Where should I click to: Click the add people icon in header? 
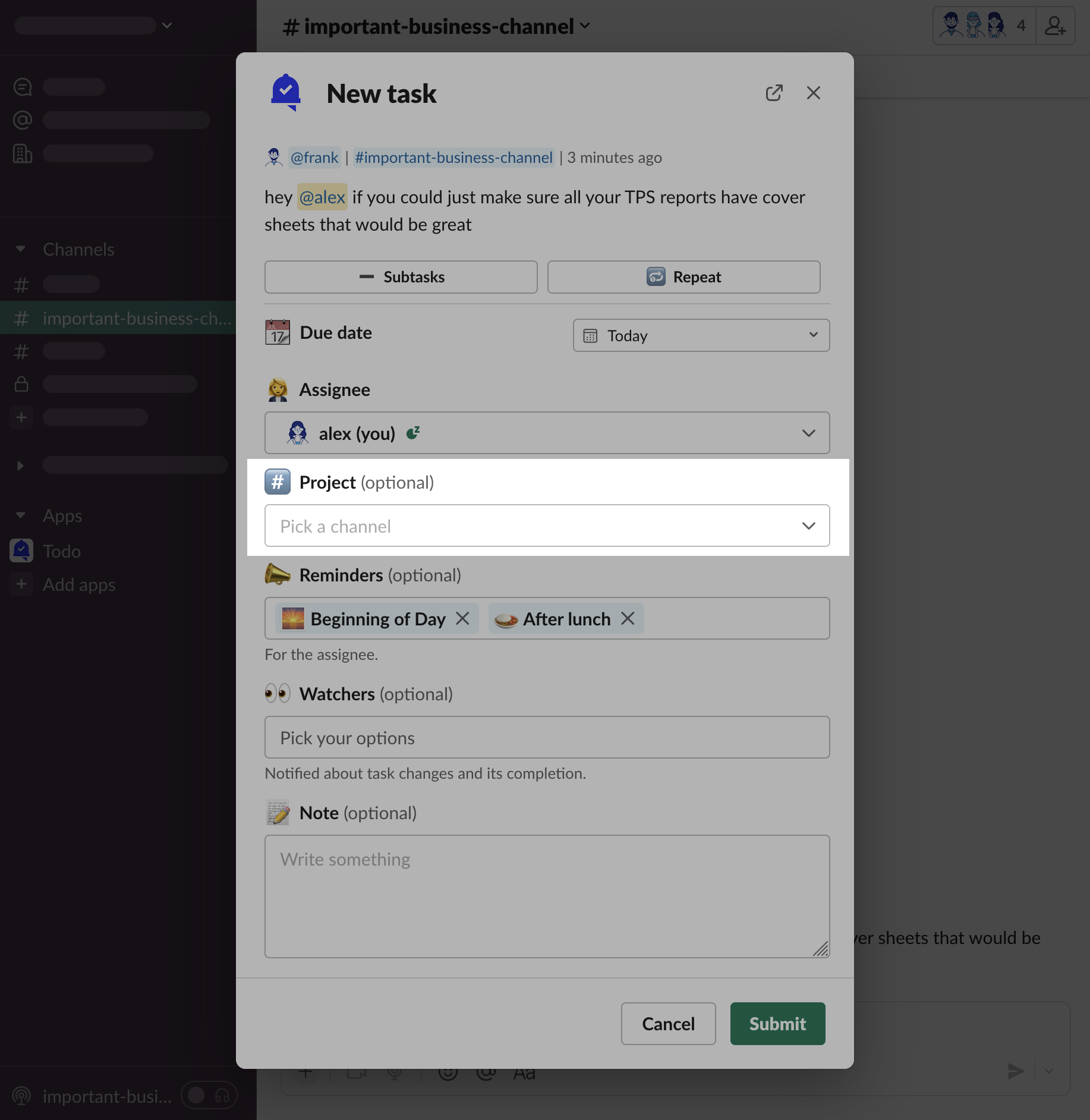pos(1055,26)
